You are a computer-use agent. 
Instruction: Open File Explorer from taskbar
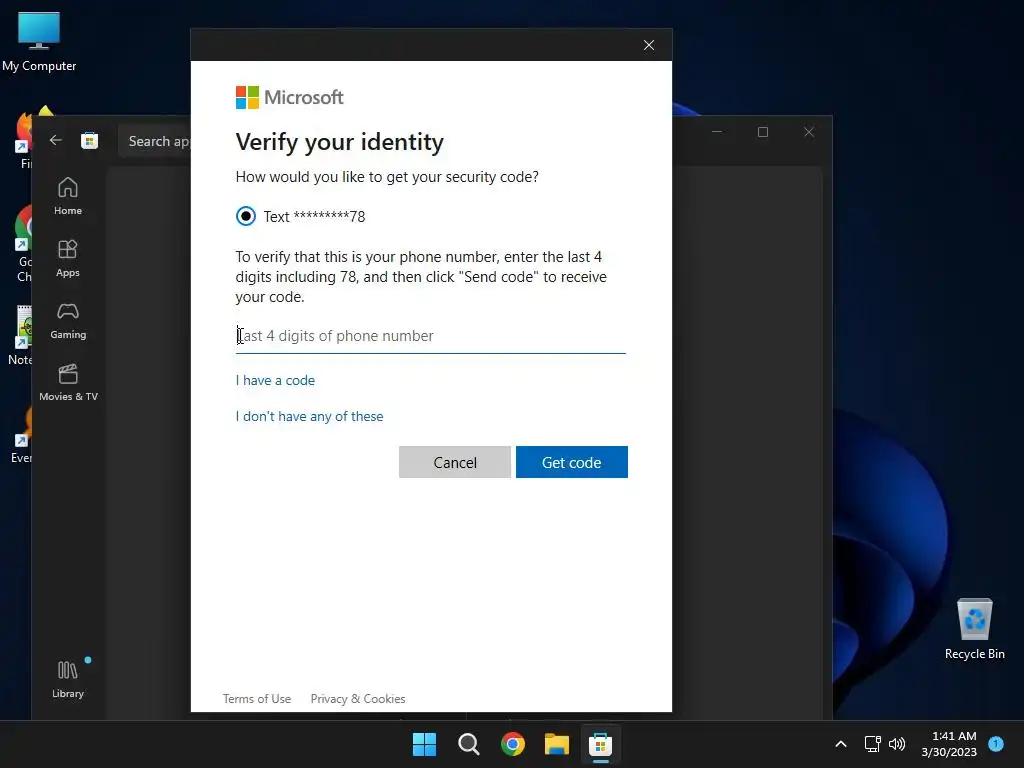[x=557, y=744]
